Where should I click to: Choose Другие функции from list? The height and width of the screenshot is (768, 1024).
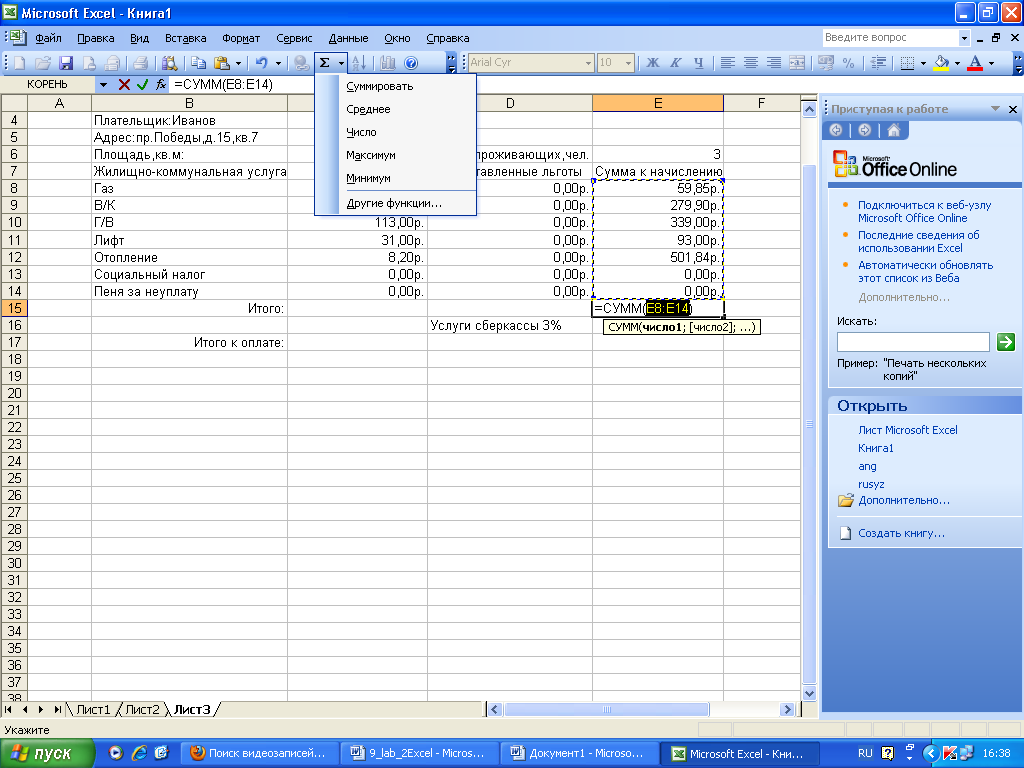pyautogui.click(x=394, y=203)
